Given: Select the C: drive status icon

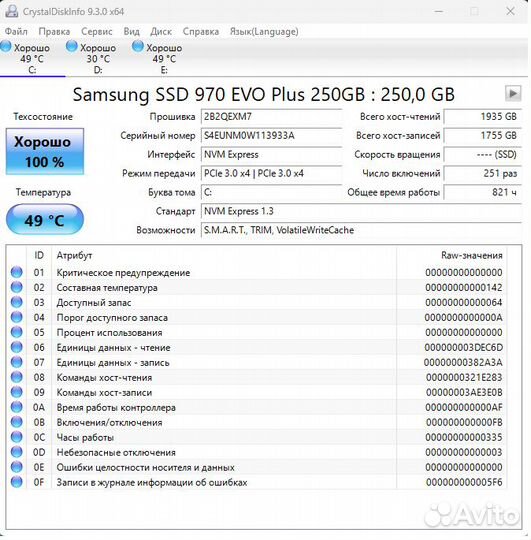Looking at the screenshot, I should tap(6, 46).
